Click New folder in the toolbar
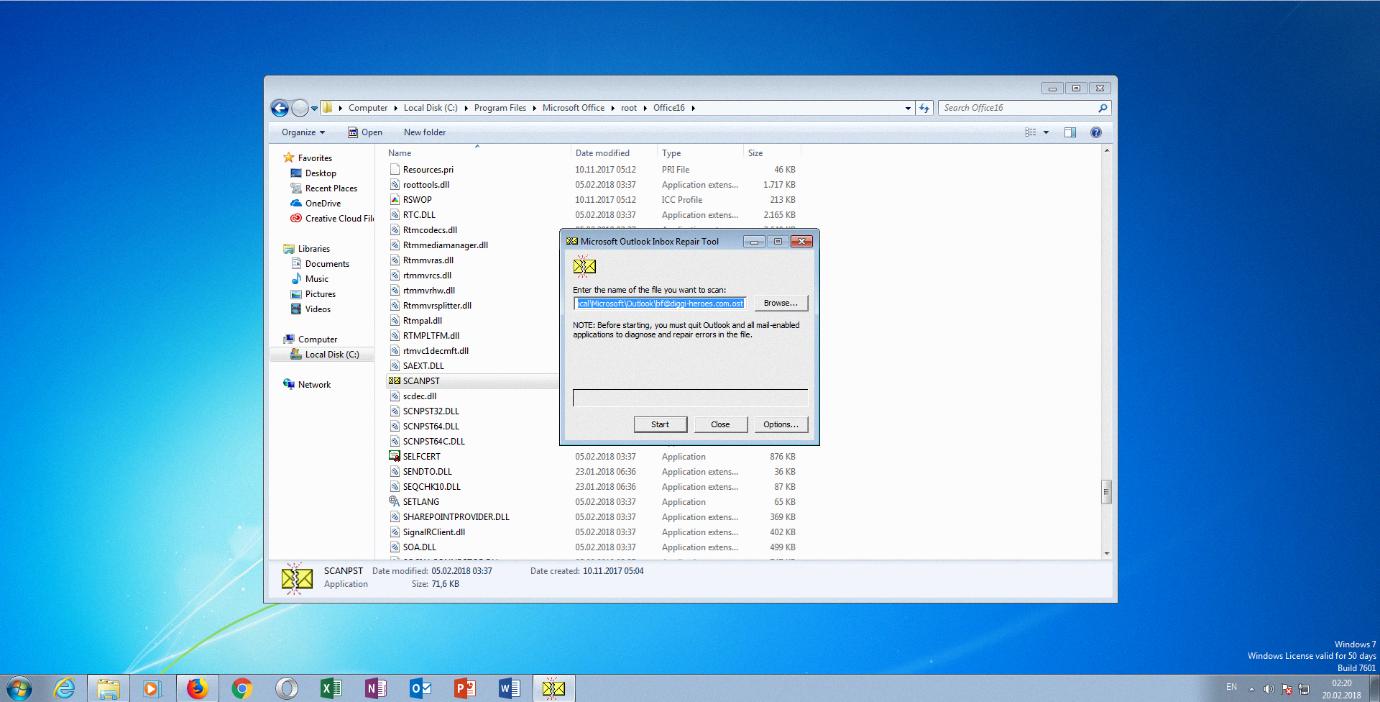This screenshot has height=702, width=1380. [x=425, y=132]
